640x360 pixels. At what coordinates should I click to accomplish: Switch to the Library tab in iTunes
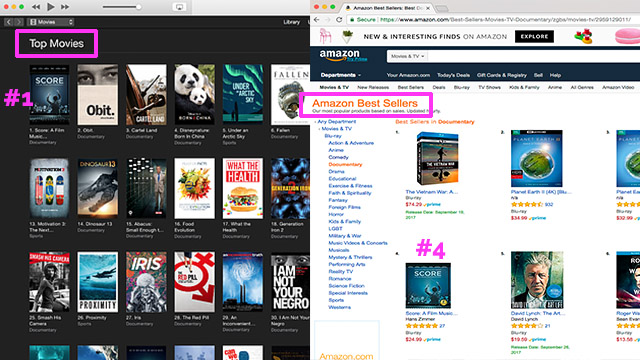pyautogui.click(x=291, y=22)
